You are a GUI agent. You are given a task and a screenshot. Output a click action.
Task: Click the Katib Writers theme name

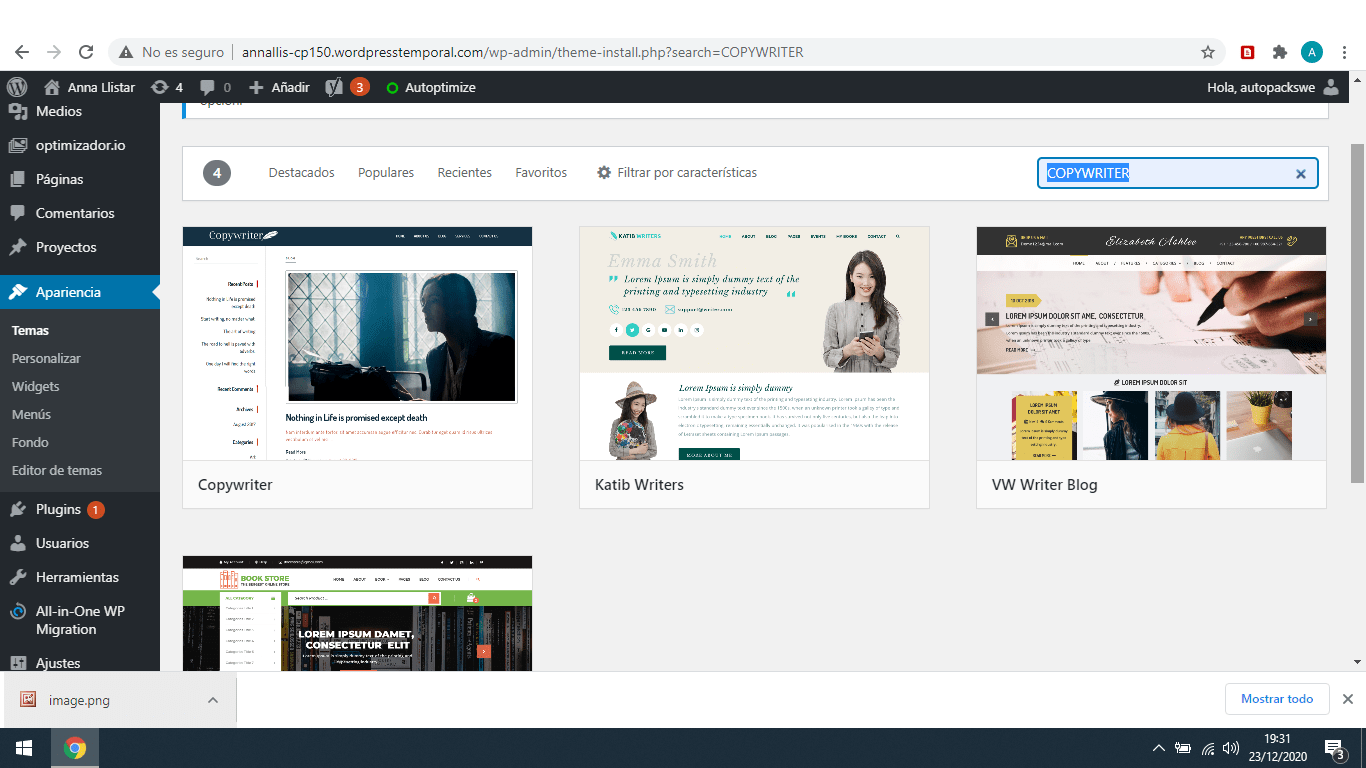[x=639, y=485]
